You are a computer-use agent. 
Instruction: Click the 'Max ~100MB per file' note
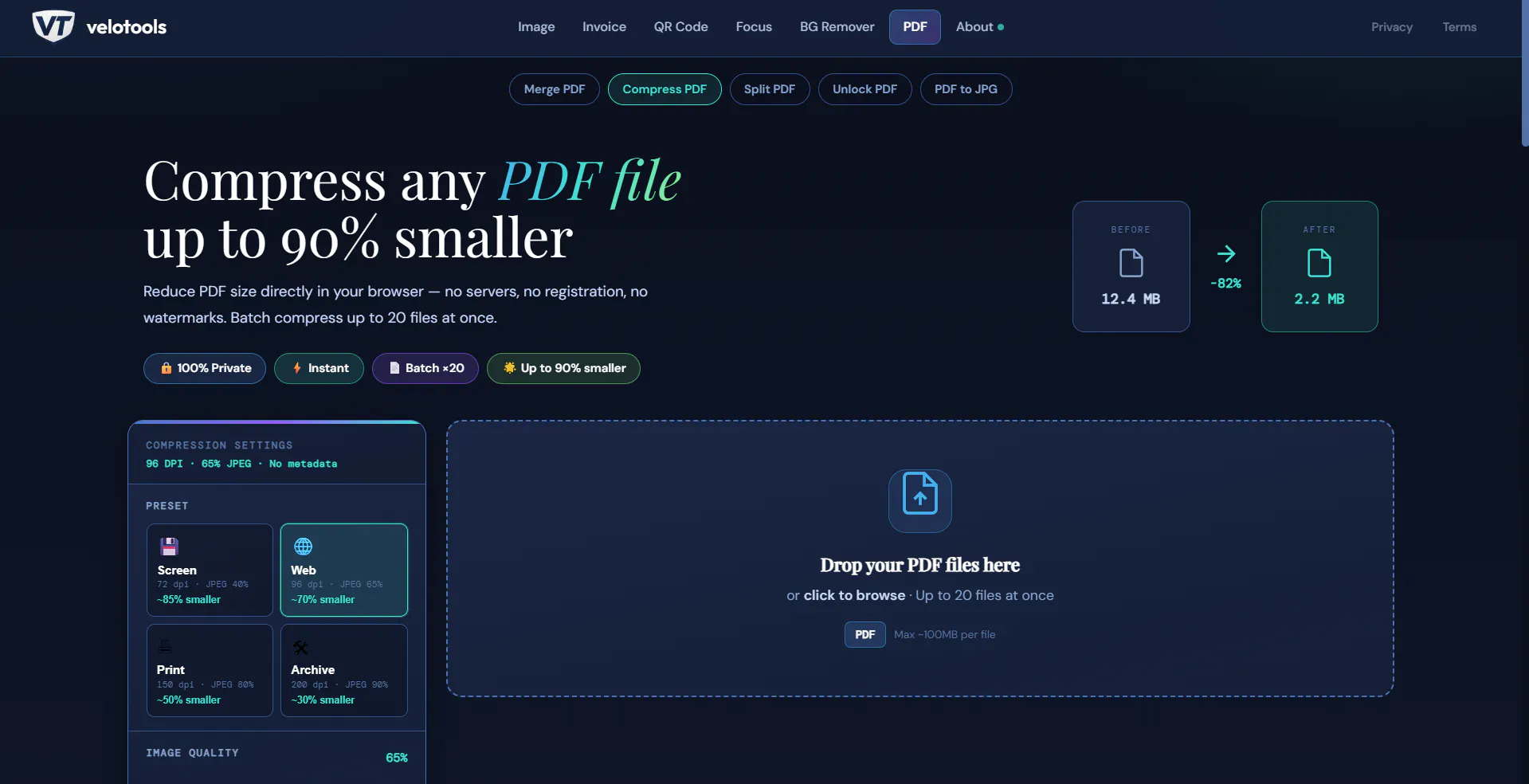coord(945,635)
